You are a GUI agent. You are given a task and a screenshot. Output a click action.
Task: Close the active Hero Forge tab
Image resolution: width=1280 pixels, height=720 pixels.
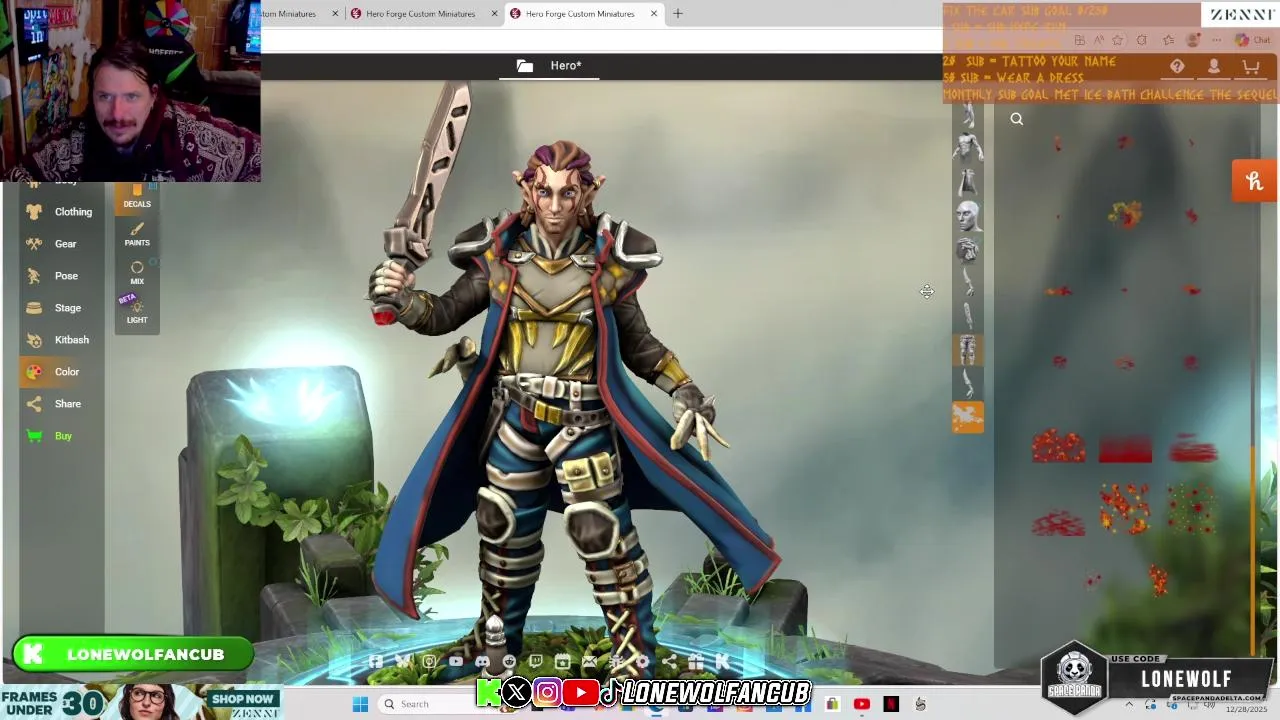(654, 14)
